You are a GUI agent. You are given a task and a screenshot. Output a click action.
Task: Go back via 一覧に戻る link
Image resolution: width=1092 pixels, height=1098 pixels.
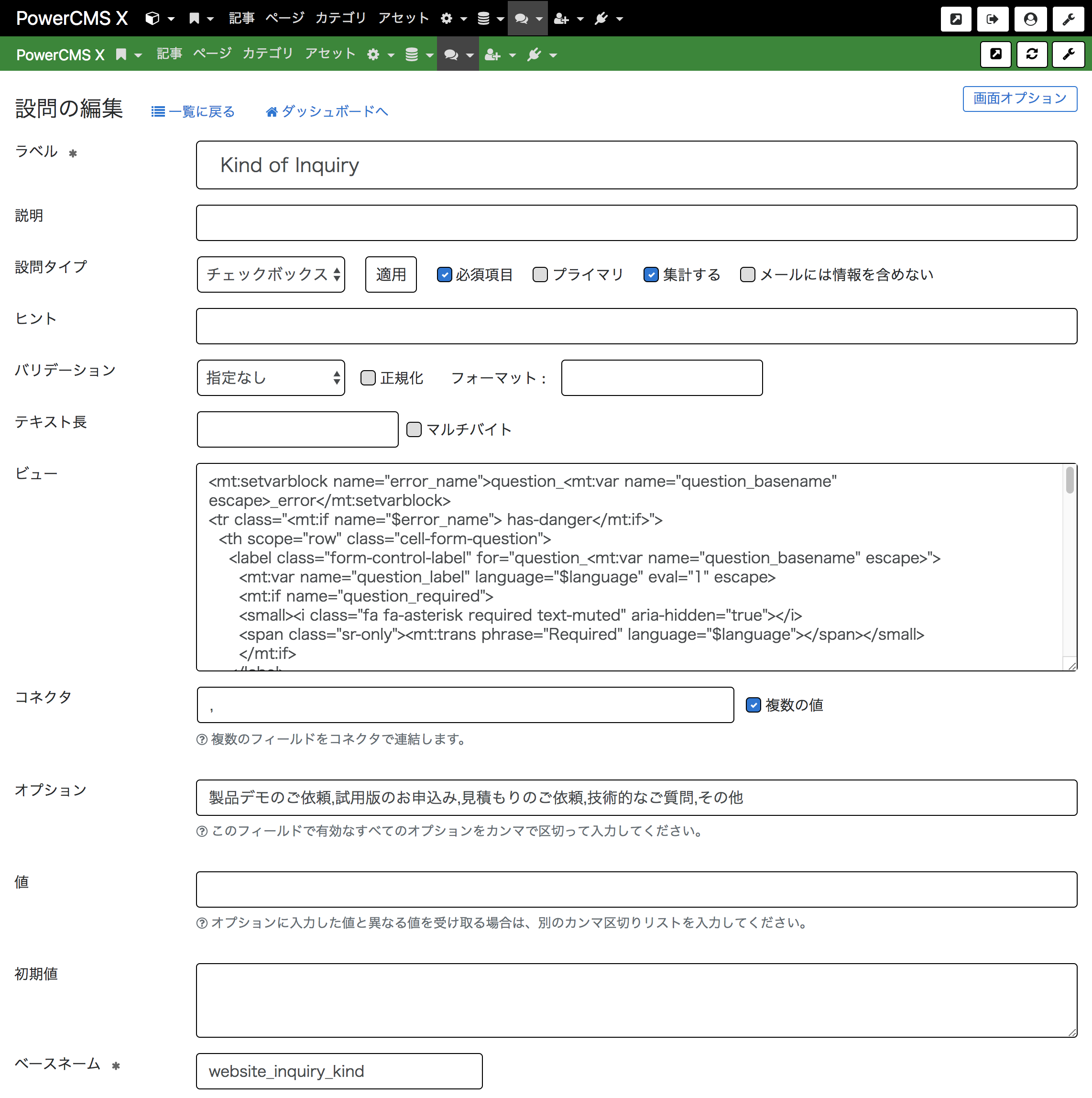pos(193,111)
